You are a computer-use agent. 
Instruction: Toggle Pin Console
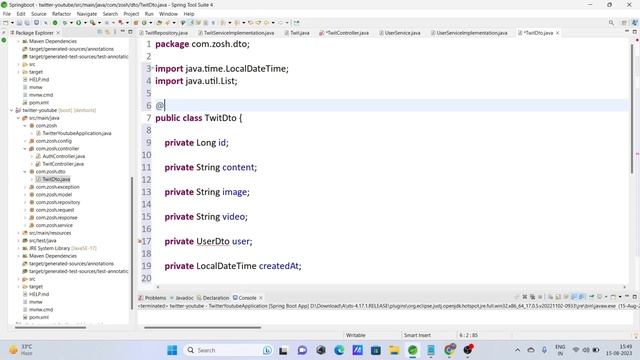(x=591, y=297)
